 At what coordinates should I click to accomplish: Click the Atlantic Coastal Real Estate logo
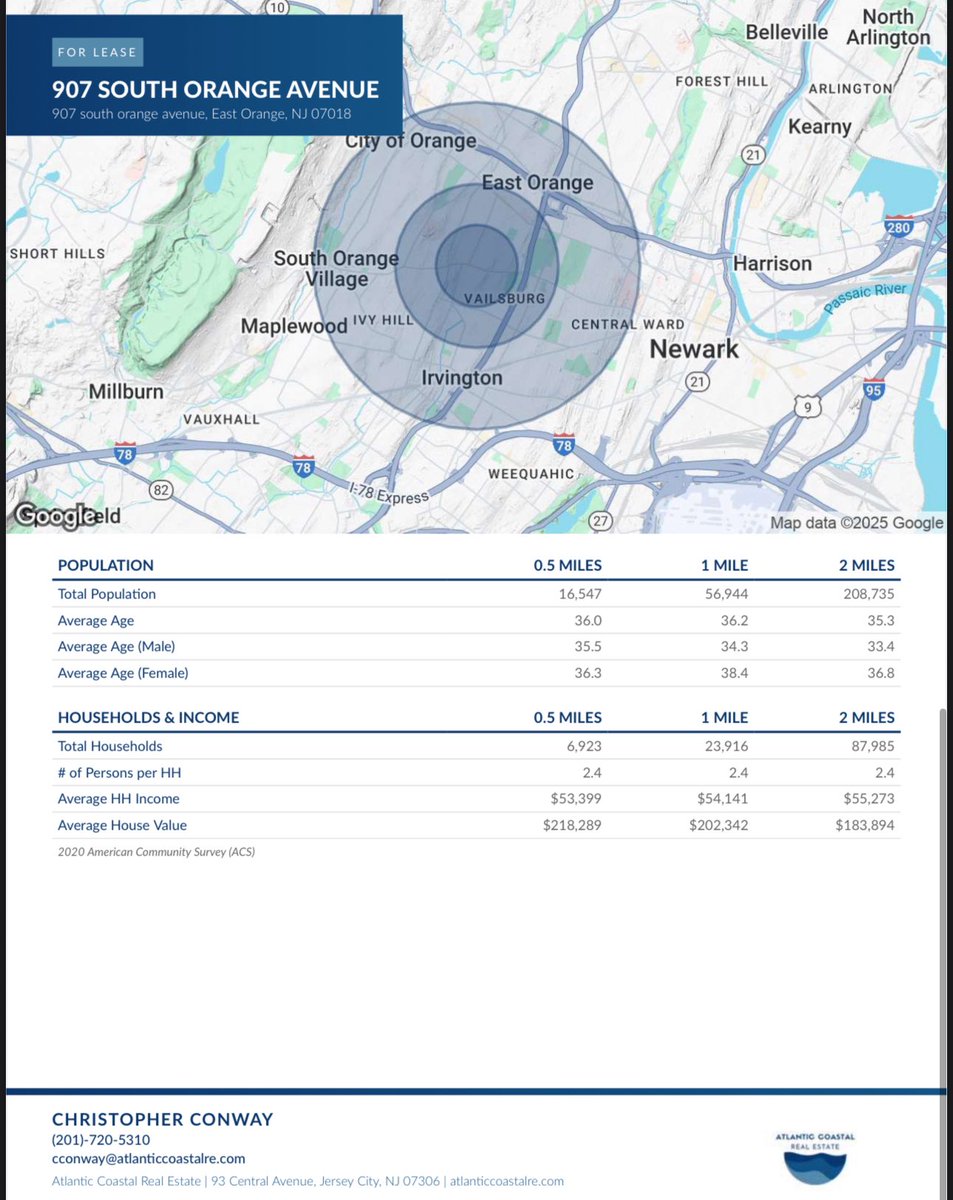[x=815, y=1157]
